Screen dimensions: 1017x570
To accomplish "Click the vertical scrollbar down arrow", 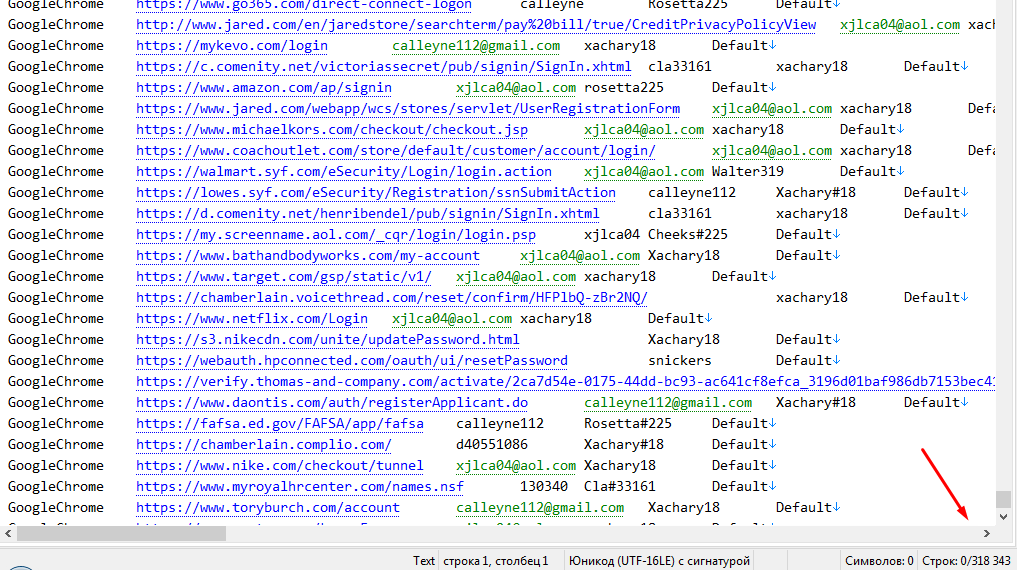I will point(1003,517).
